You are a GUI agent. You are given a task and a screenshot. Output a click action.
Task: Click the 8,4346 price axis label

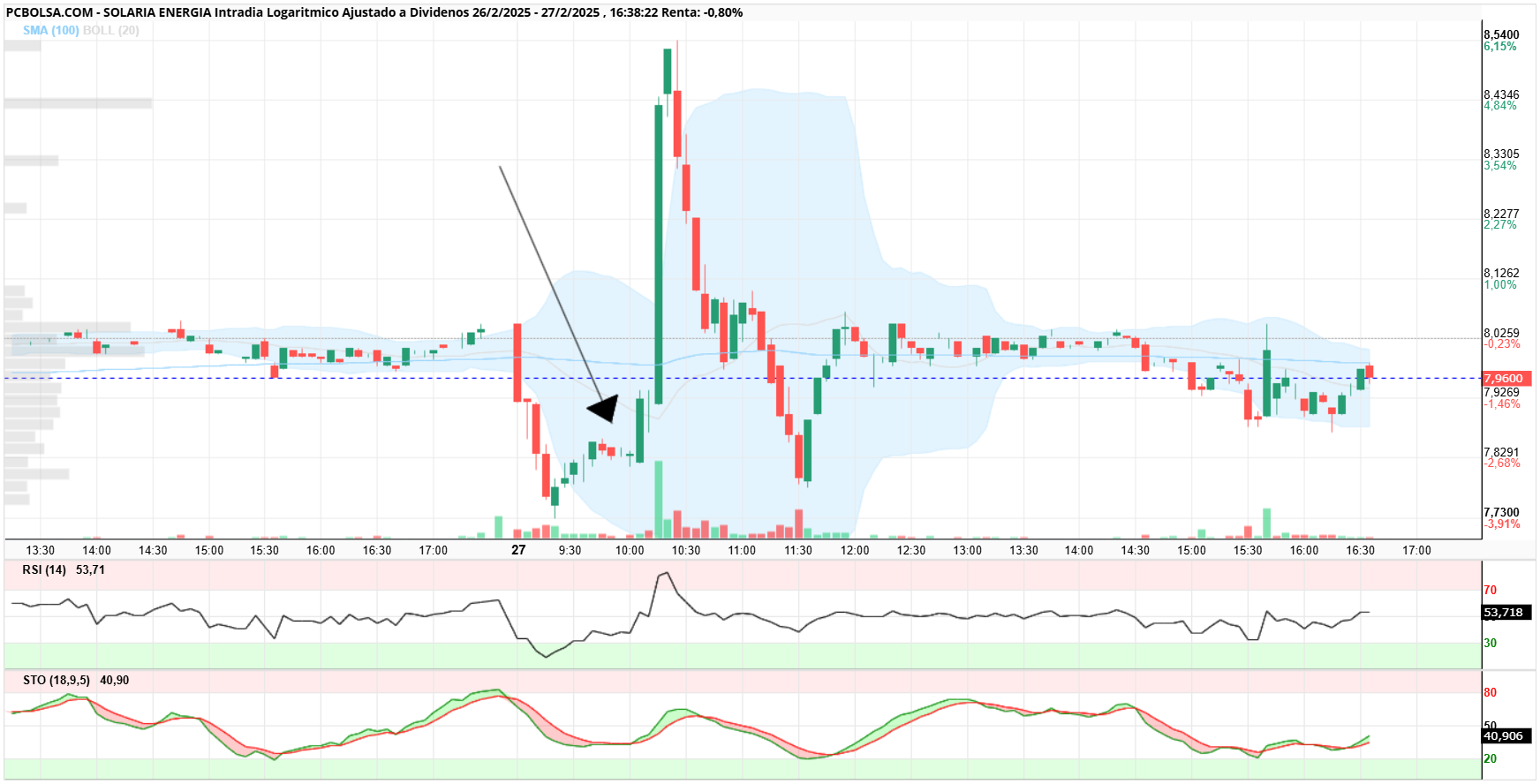click(1501, 94)
